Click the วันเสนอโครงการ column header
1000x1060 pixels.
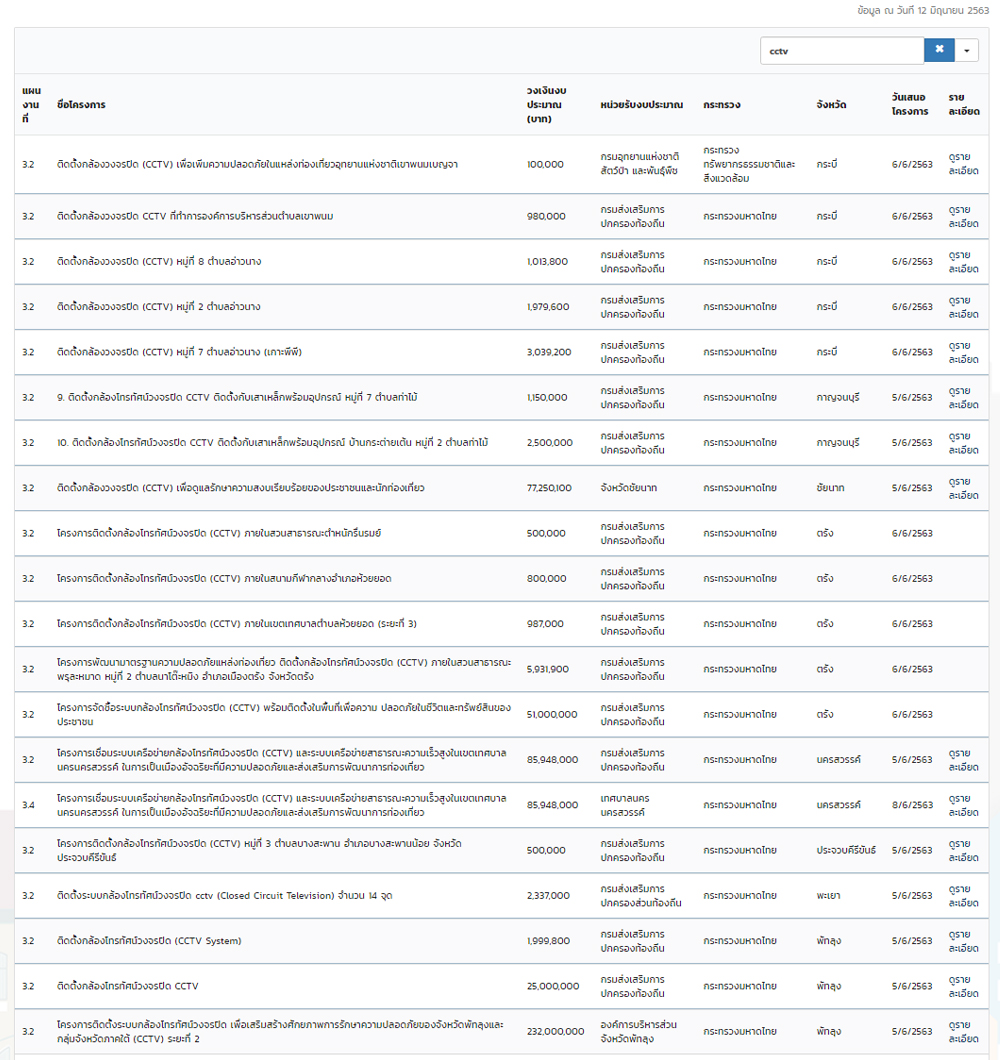point(910,105)
